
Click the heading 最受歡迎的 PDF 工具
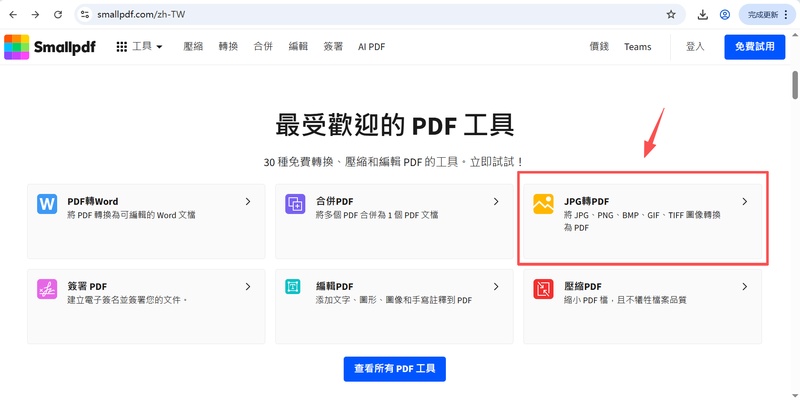[x=394, y=125]
